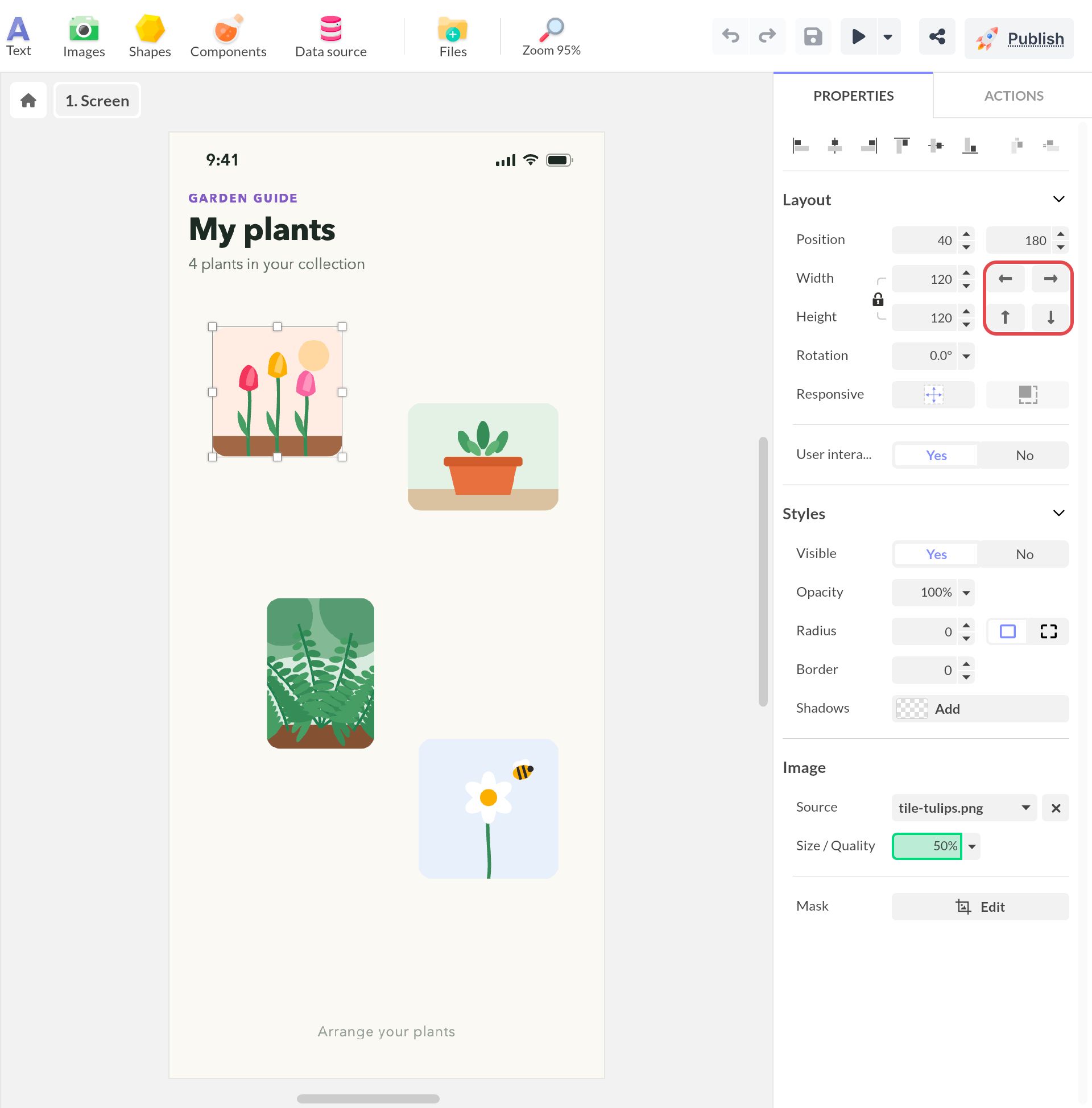Viewport: 1092px width, 1108px height.
Task: Click the Size / Quality 50% field
Action: point(926,846)
